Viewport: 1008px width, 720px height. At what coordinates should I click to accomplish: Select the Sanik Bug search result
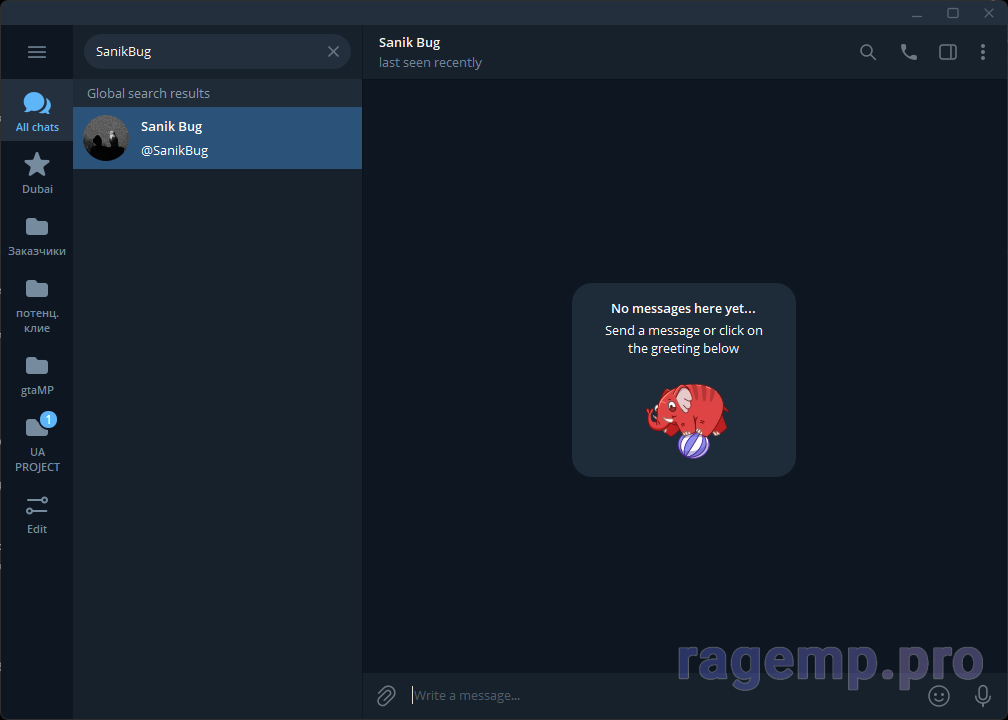(217, 138)
